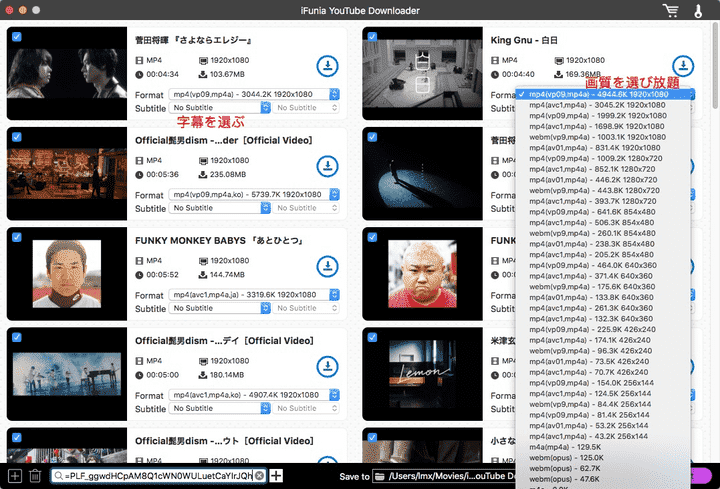Open the King Gnu 白日 thumbnail
Image resolution: width=720 pixels, height=489 pixels.
[x=422, y=73]
